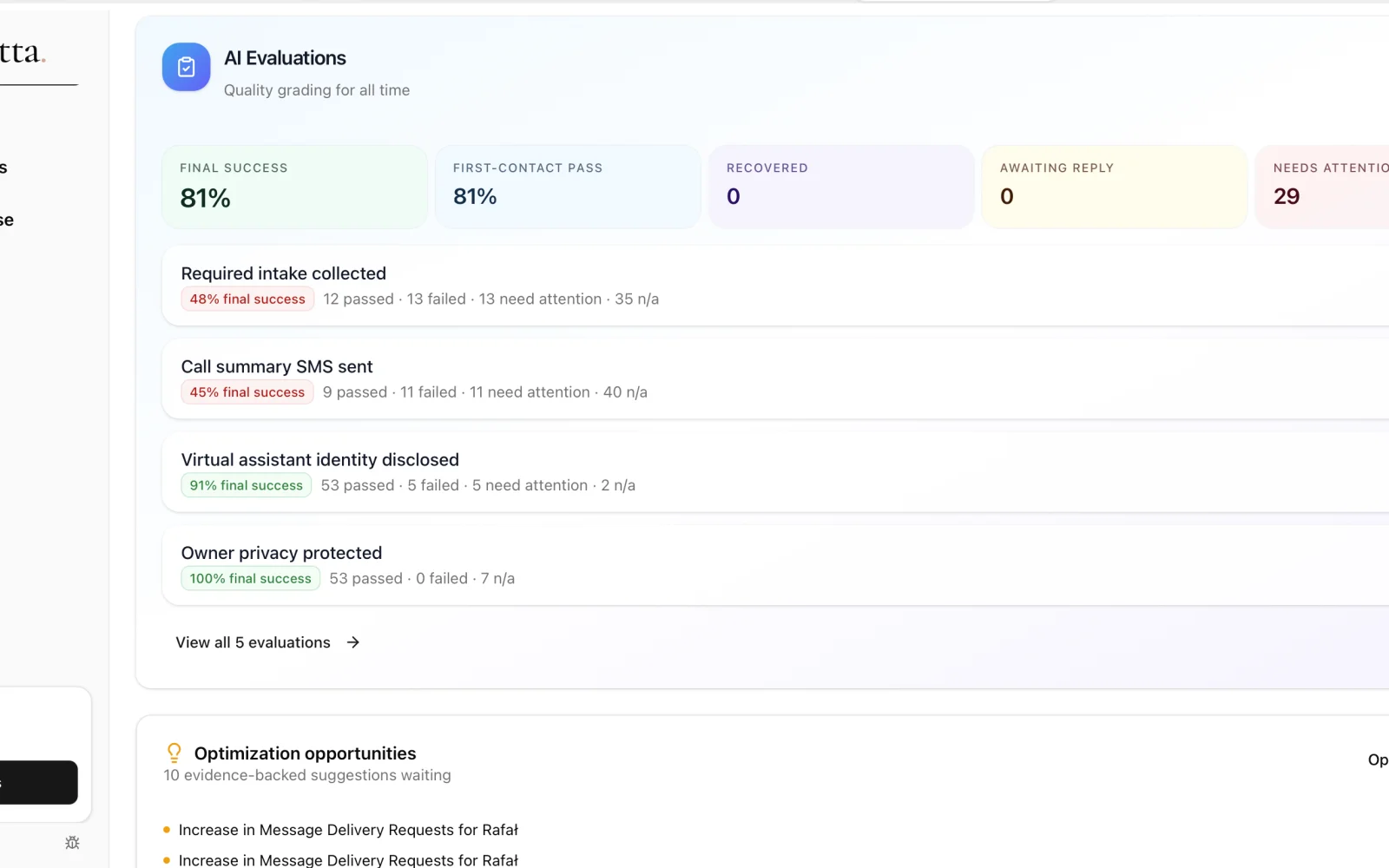Open the Recovered stat card
The width and height of the screenshot is (1389, 868).
click(841, 187)
